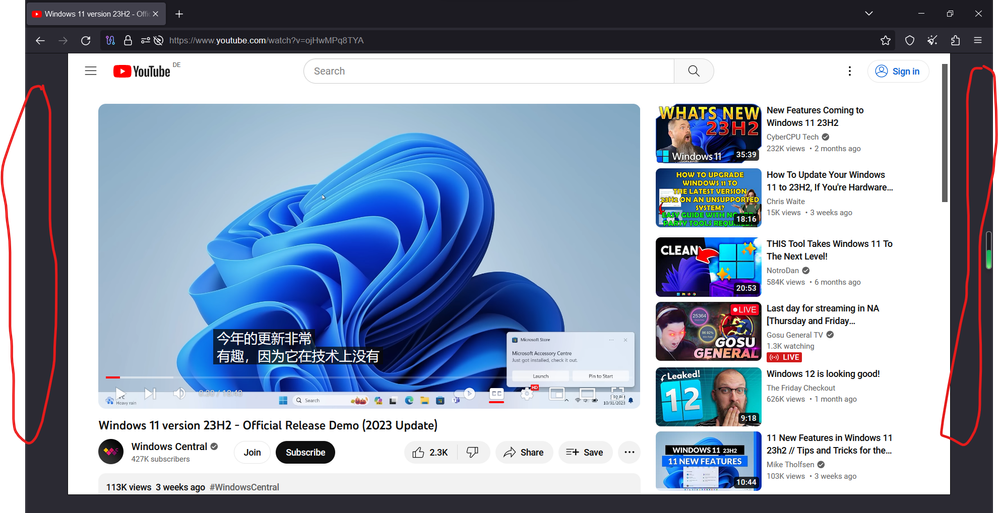Click the Sign in button

coord(897,71)
